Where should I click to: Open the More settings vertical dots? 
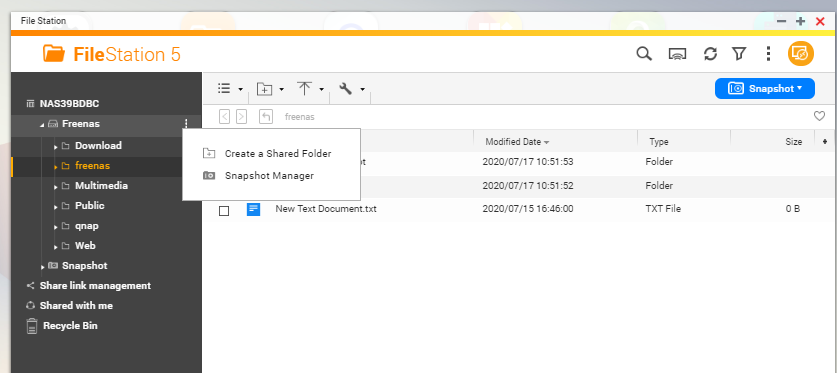click(768, 54)
